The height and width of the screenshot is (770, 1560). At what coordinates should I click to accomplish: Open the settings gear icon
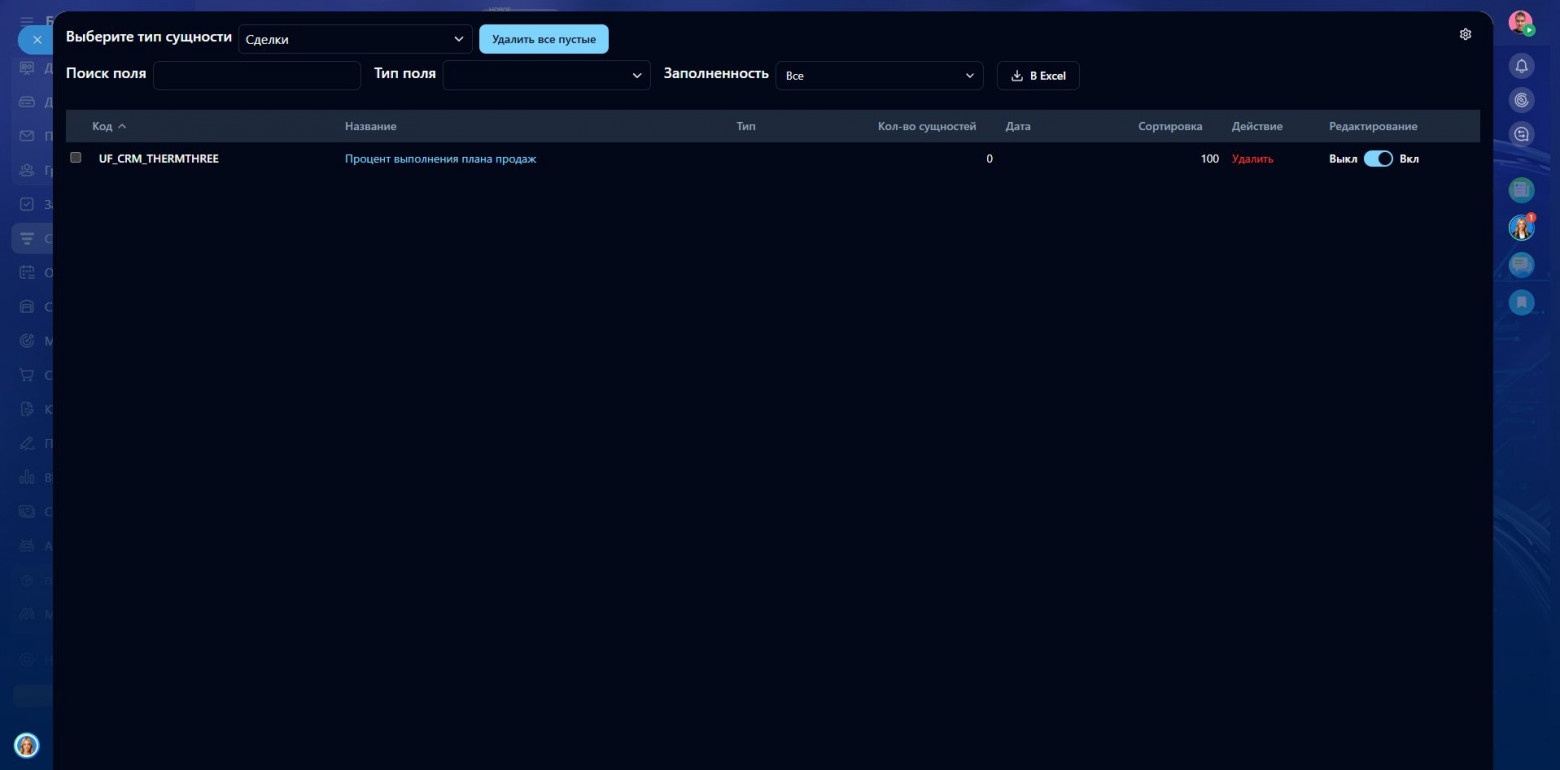(1465, 34)
